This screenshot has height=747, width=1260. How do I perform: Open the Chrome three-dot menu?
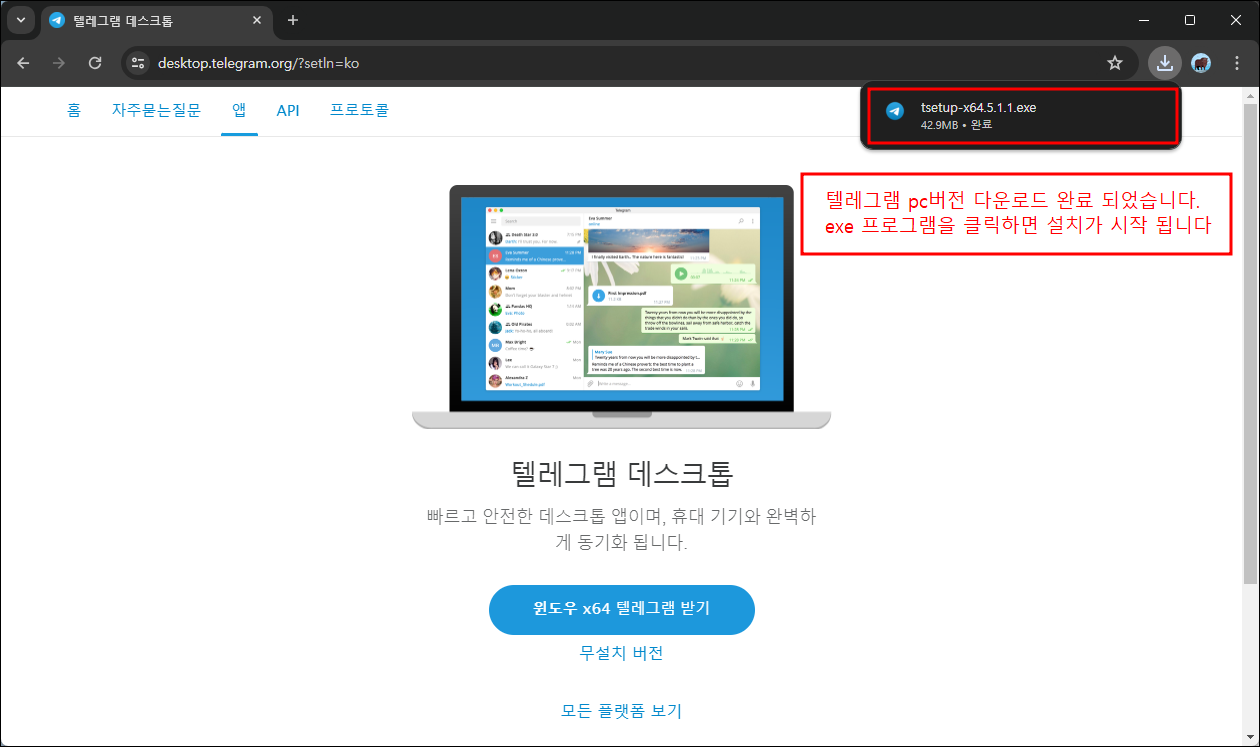pyautogui.click(x=1236, y=63)
